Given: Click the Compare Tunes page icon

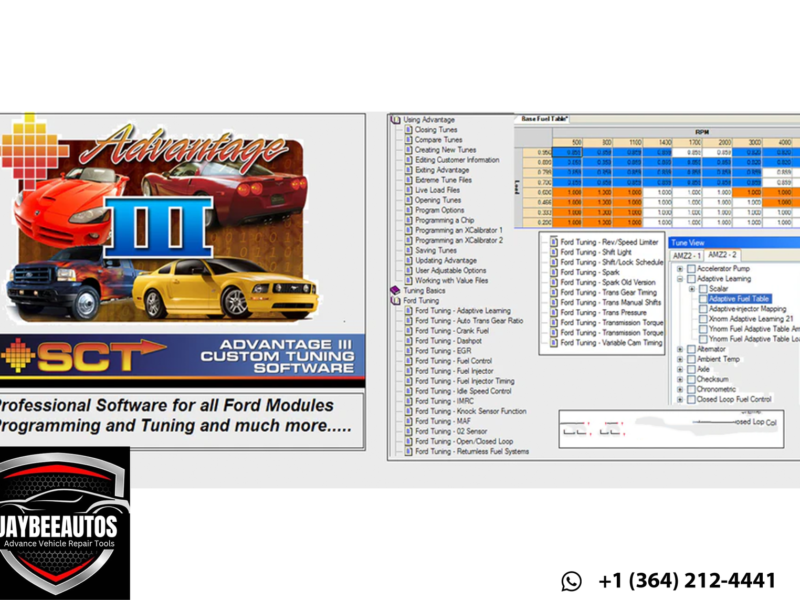Looking at the screenshot, I should tap(408, 140).
